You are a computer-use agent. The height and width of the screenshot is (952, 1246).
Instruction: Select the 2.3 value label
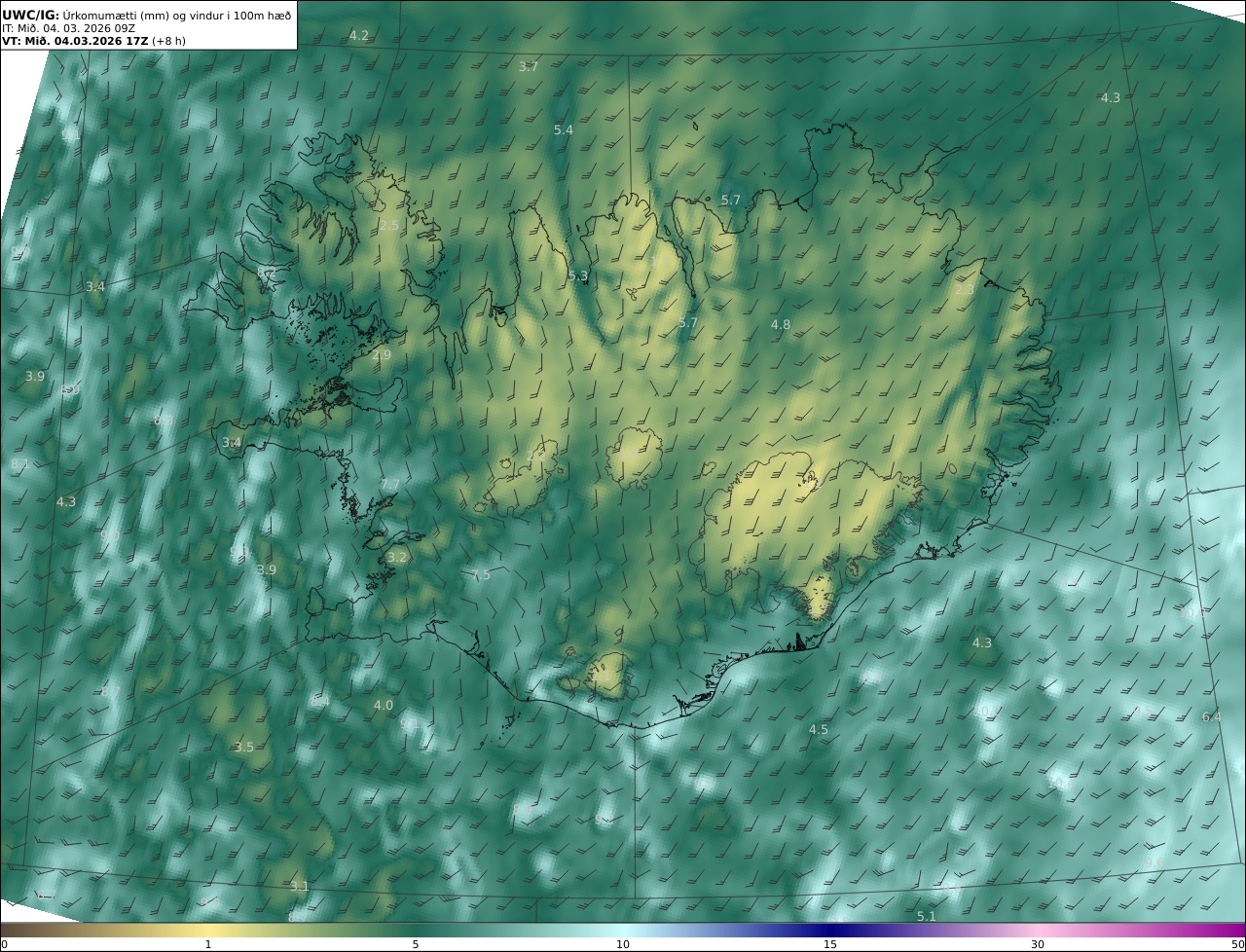coord(965,289)
